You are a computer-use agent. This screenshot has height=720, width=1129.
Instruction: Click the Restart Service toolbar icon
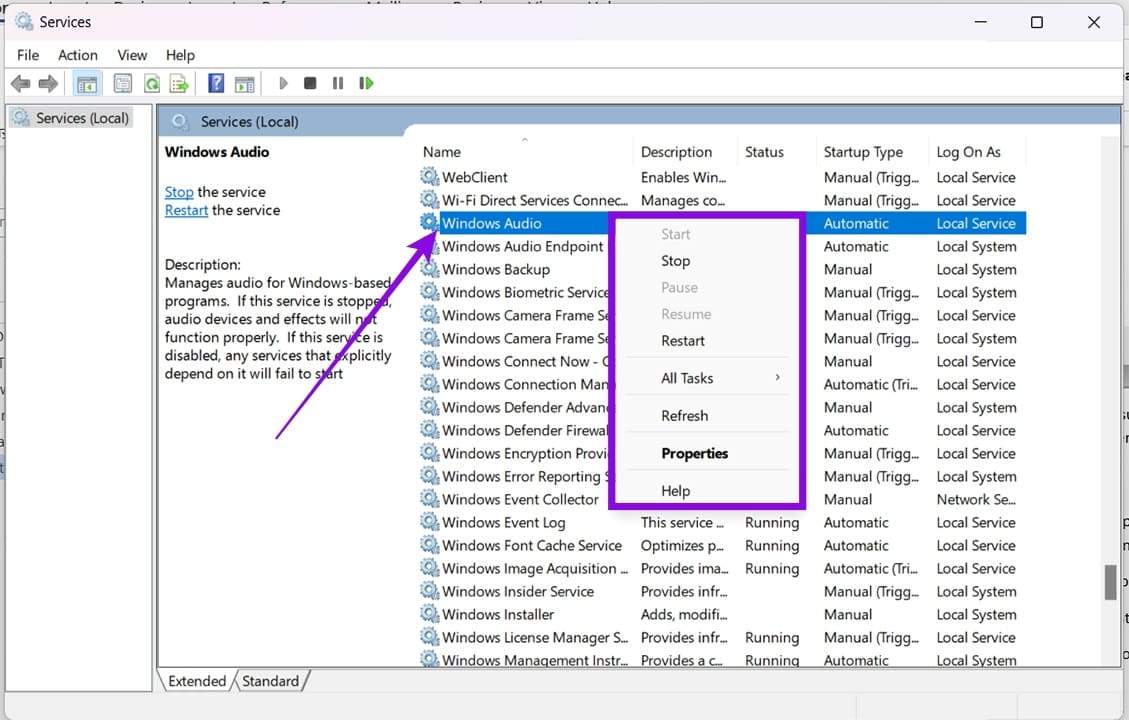click(x=366, y=84)
